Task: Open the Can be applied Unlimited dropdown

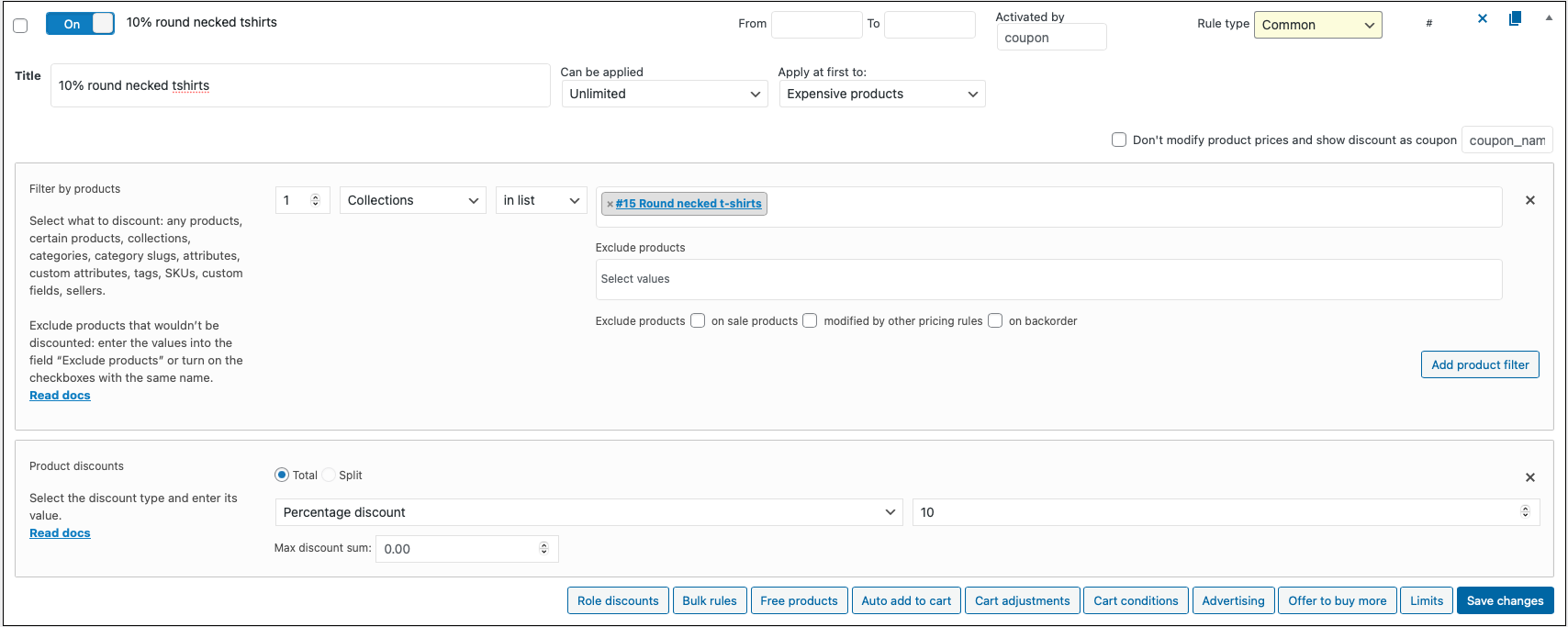Action: coord(665,94)
